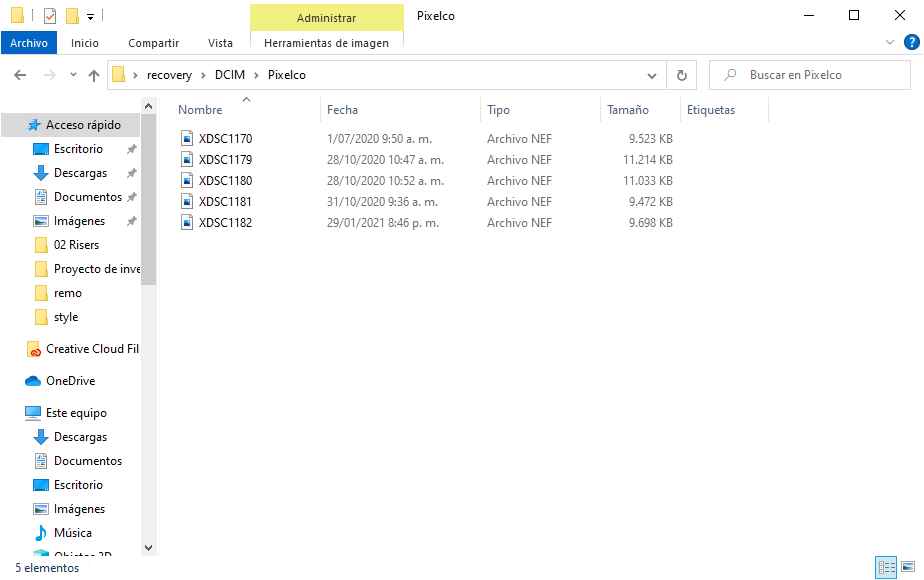Click the DCIM breadcrumb
This screenshot has height=580, width=924.
click(x=230, y=75)
